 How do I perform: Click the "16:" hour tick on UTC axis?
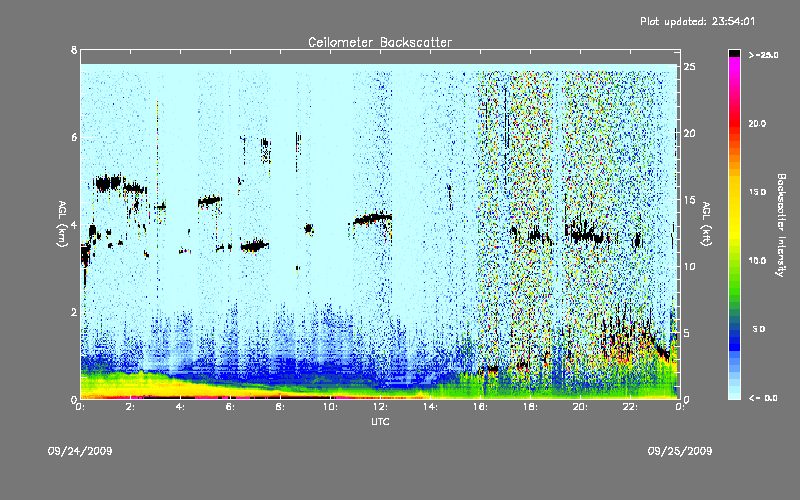coord(481,407)
